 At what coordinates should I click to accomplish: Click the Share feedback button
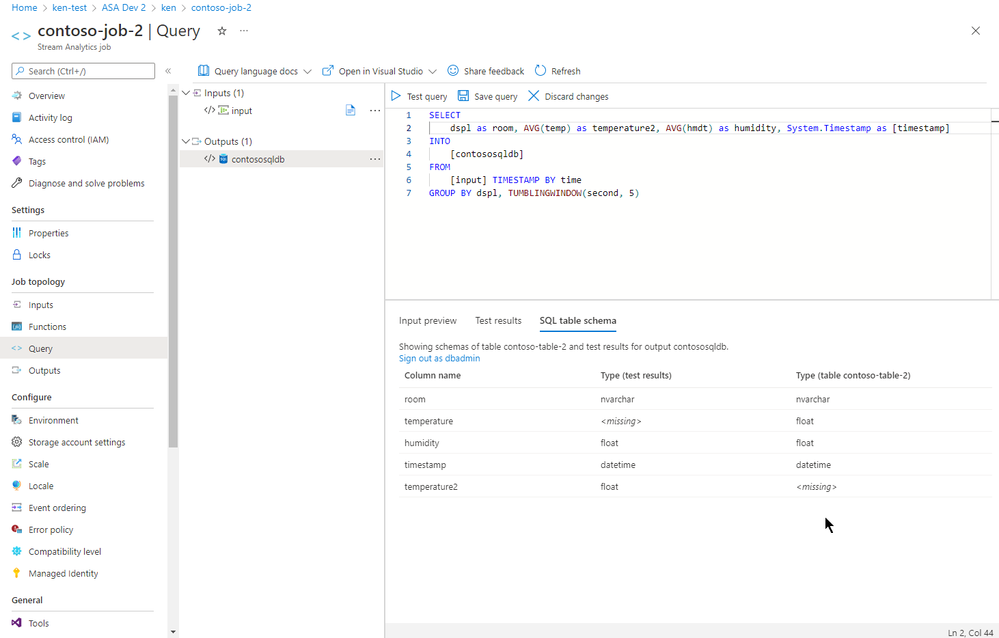(x=485, y=71)
